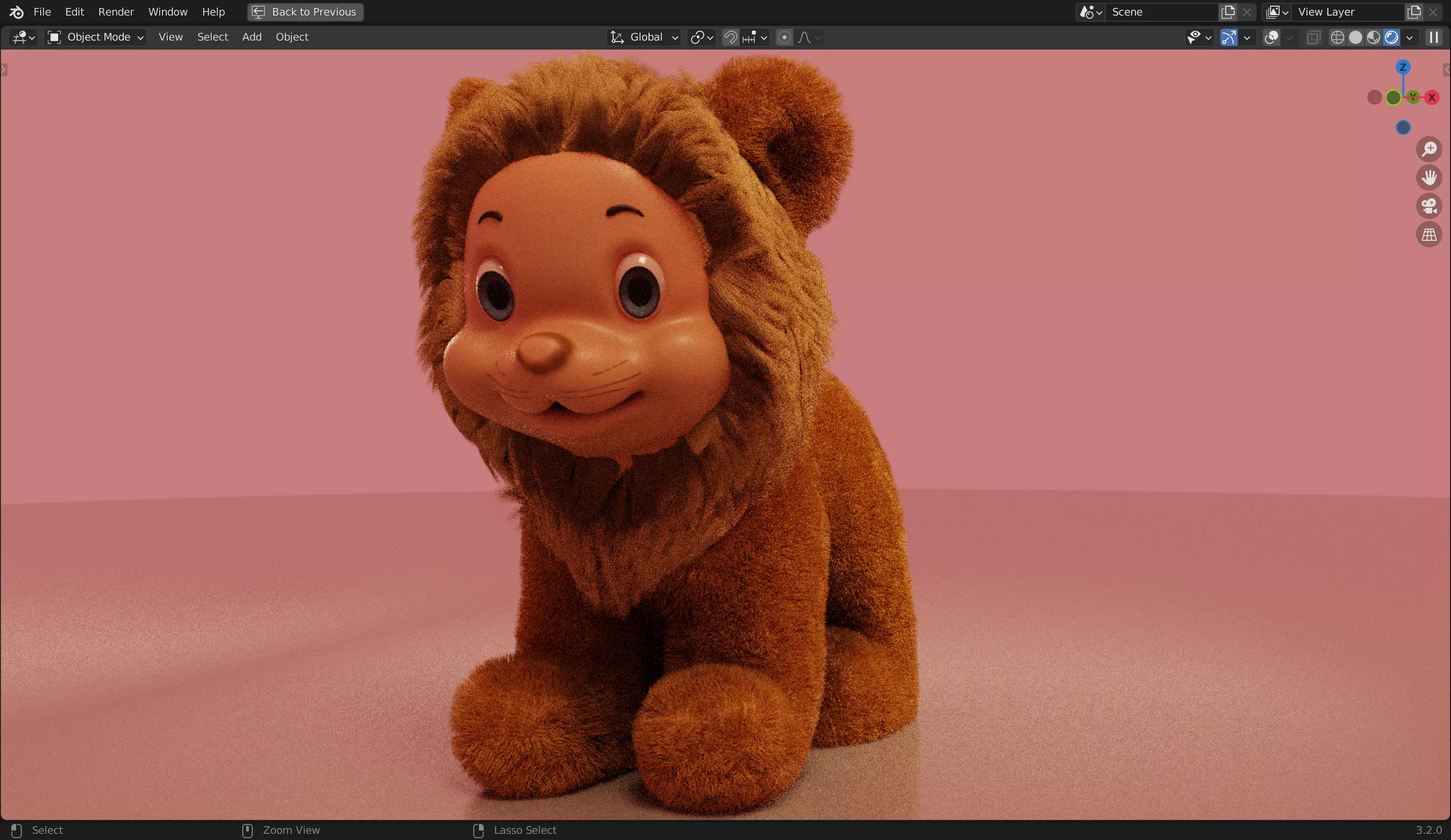Open the editor type selector
The height and width of the screenshot is (840, 1451).
(x=24, y=37)
